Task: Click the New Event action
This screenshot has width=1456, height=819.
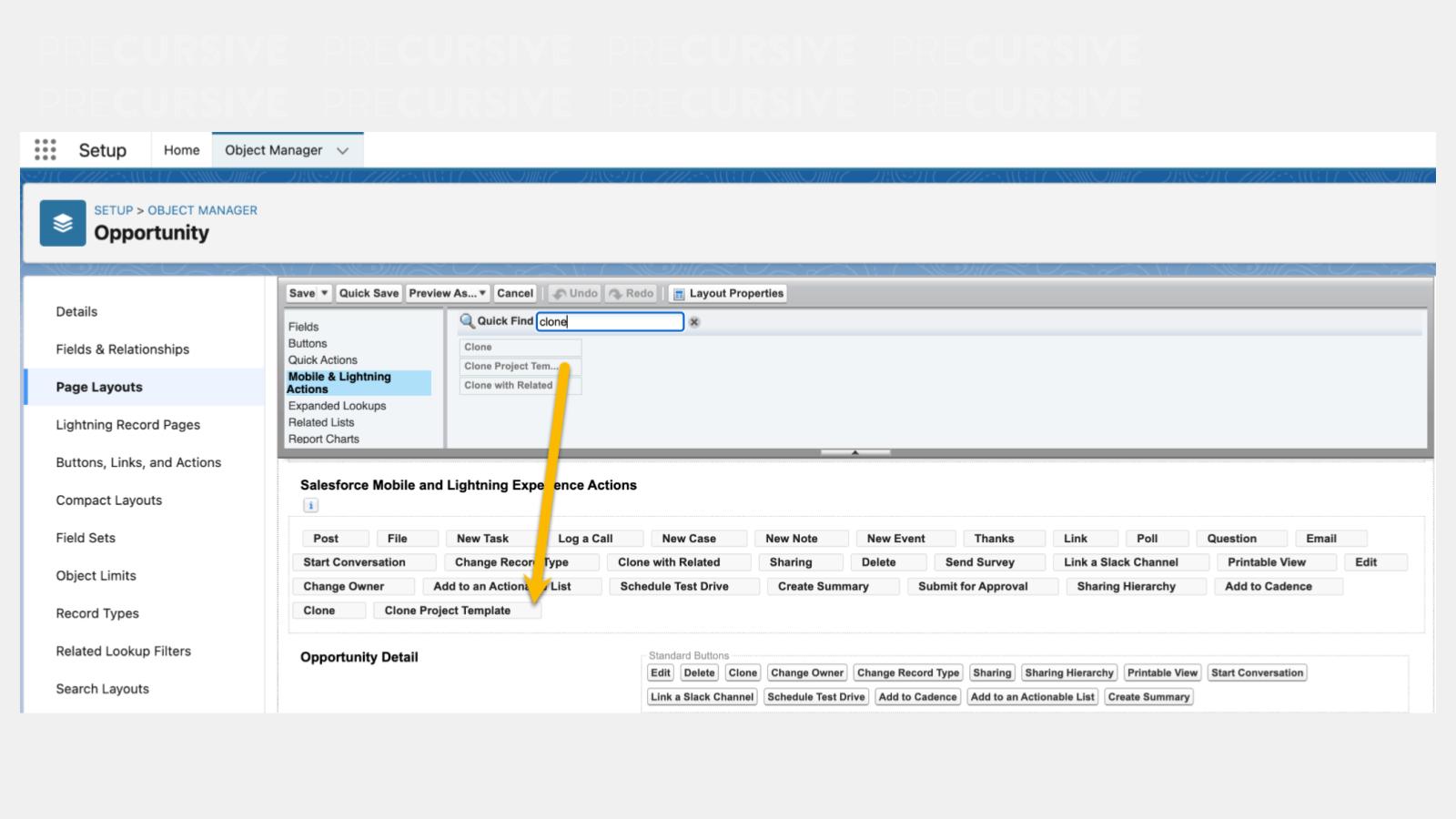Action: coord(905,539)
